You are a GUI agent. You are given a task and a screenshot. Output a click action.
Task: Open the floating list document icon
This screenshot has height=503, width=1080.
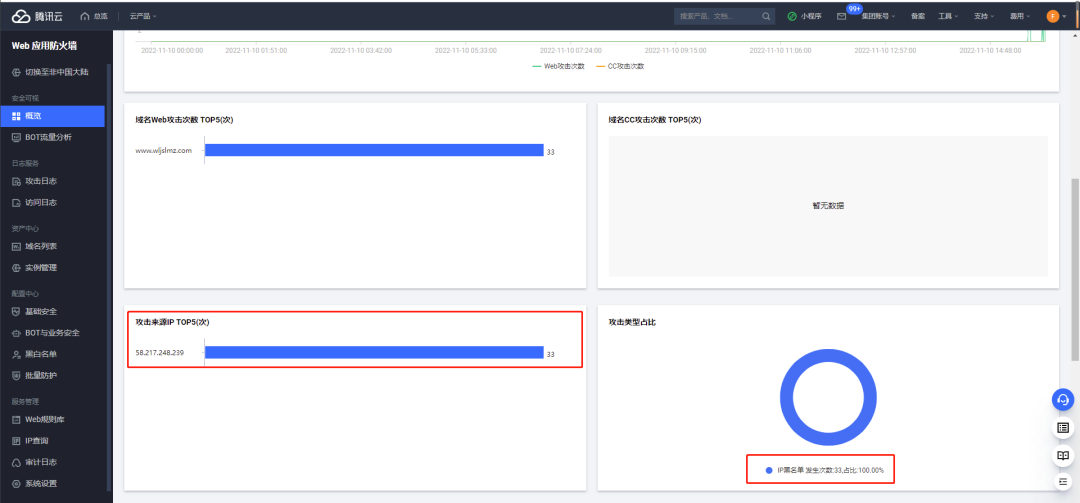(x=1063, y=428)
